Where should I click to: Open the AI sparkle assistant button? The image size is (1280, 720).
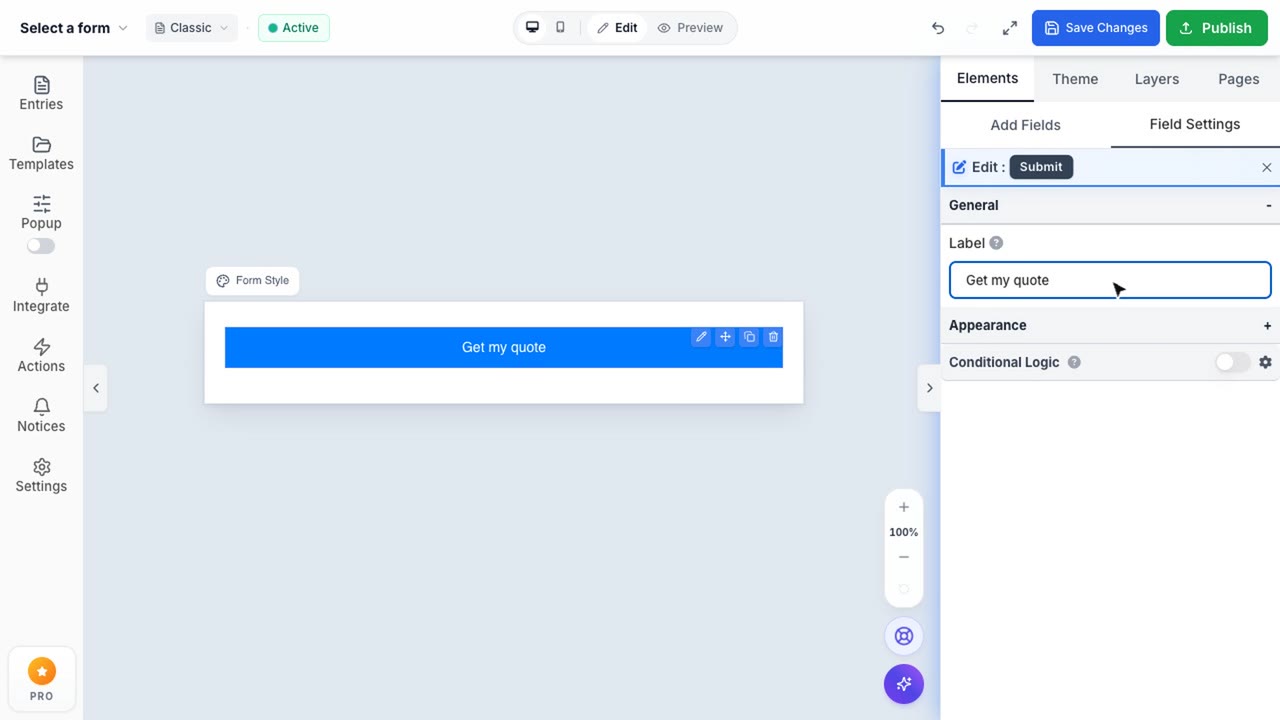[904, 684]
